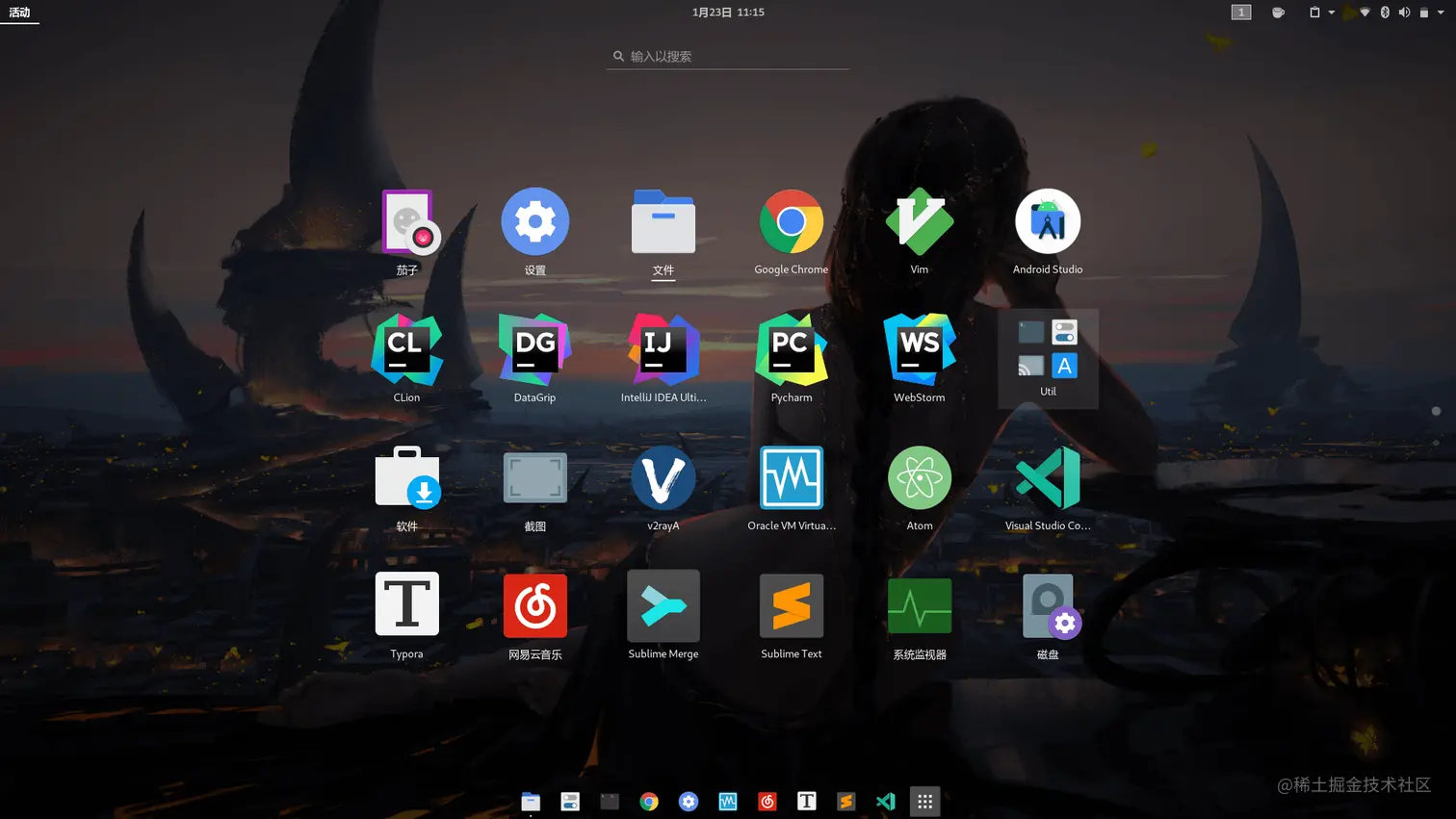Open Settings gear in the dock
The image size is (1456, 819).
(689, 802)
